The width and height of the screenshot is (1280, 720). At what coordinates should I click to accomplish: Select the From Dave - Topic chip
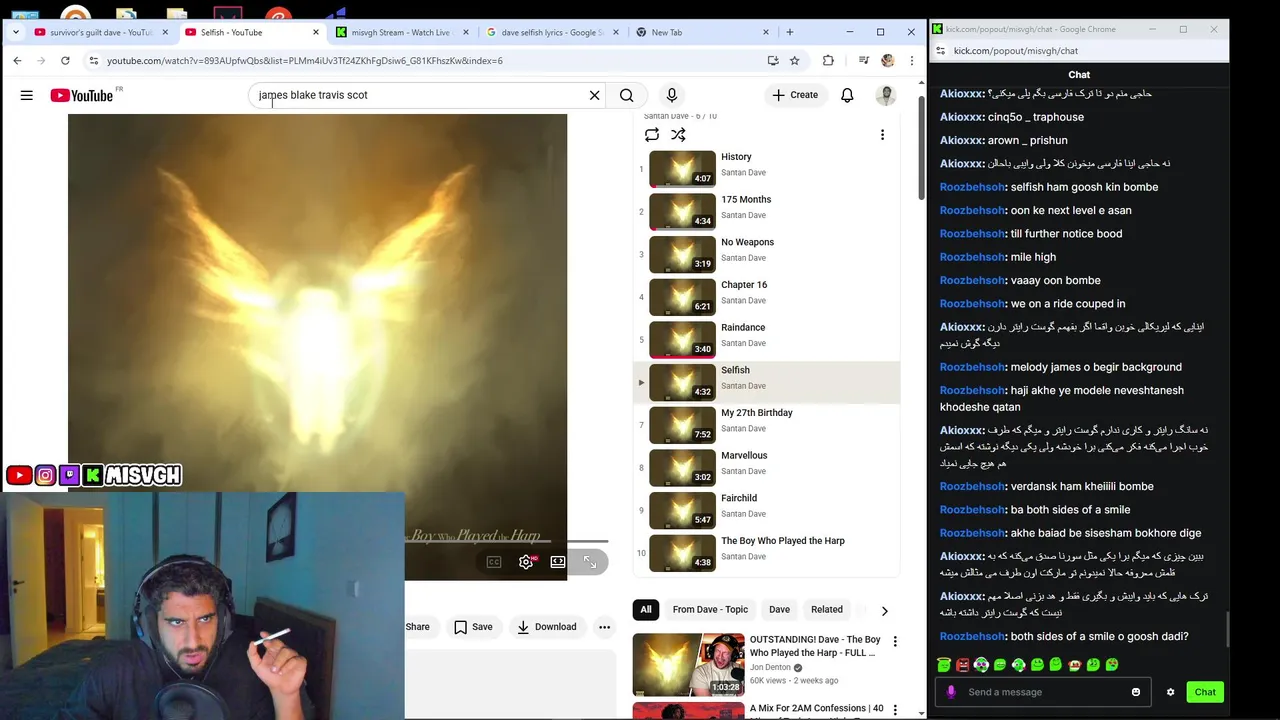[x=710, y=609]
